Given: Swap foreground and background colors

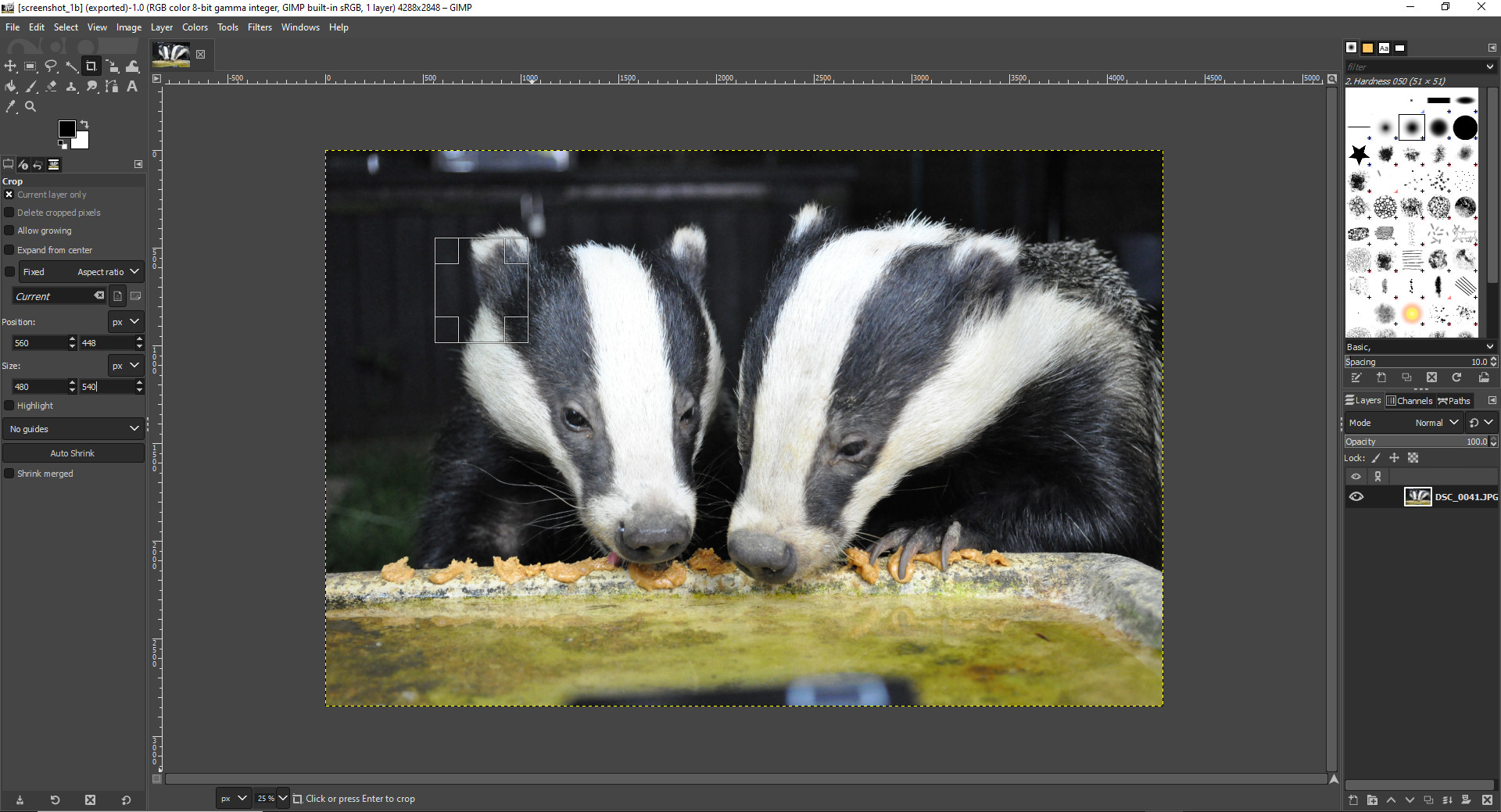Looking at the screenshot, I should pos(84,125).
